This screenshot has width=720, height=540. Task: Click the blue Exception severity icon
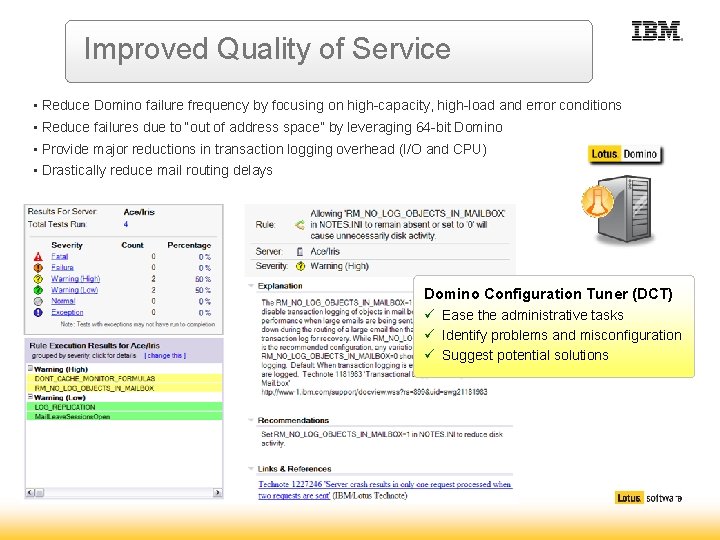[38, 312]
